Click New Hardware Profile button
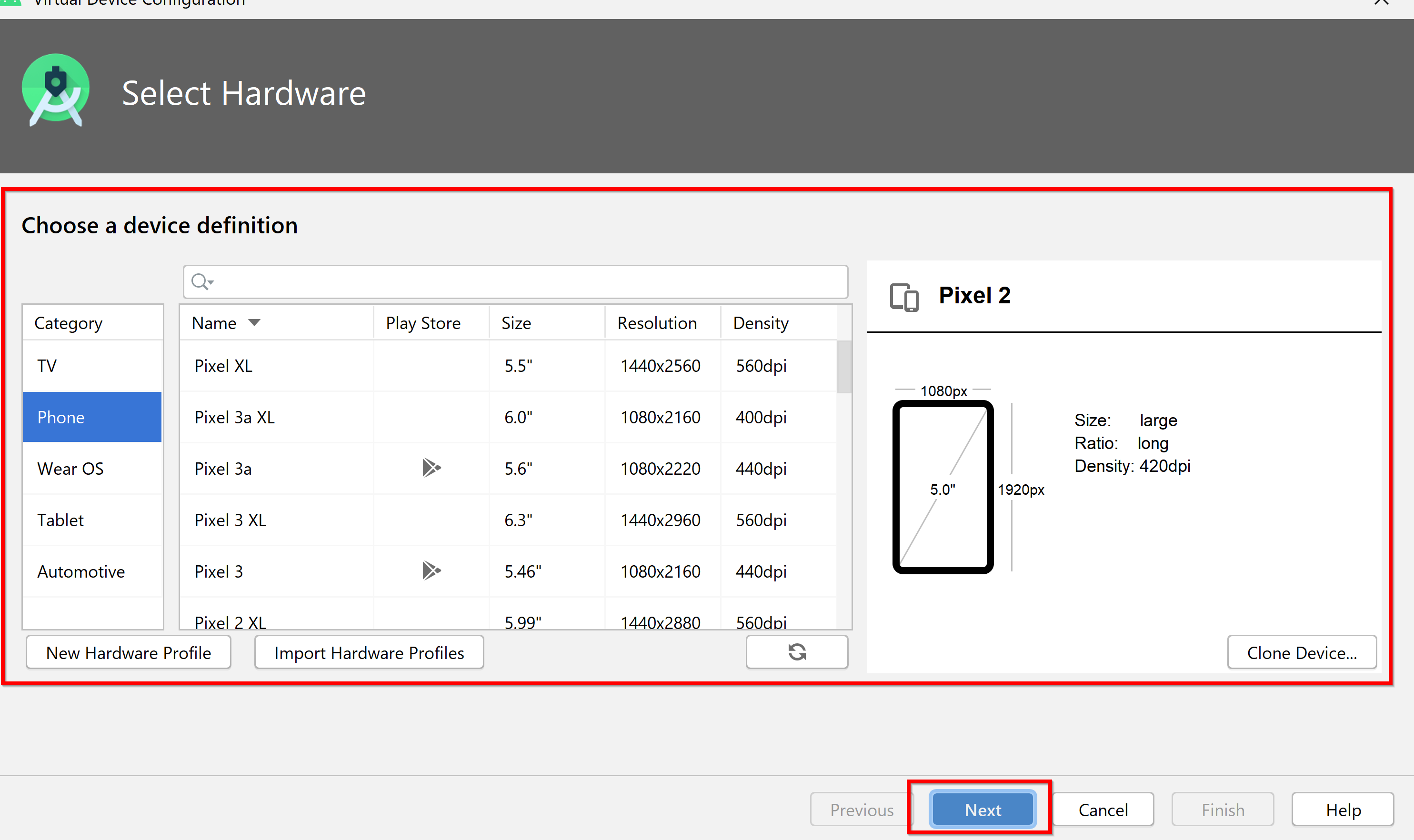 click(129, 653)
